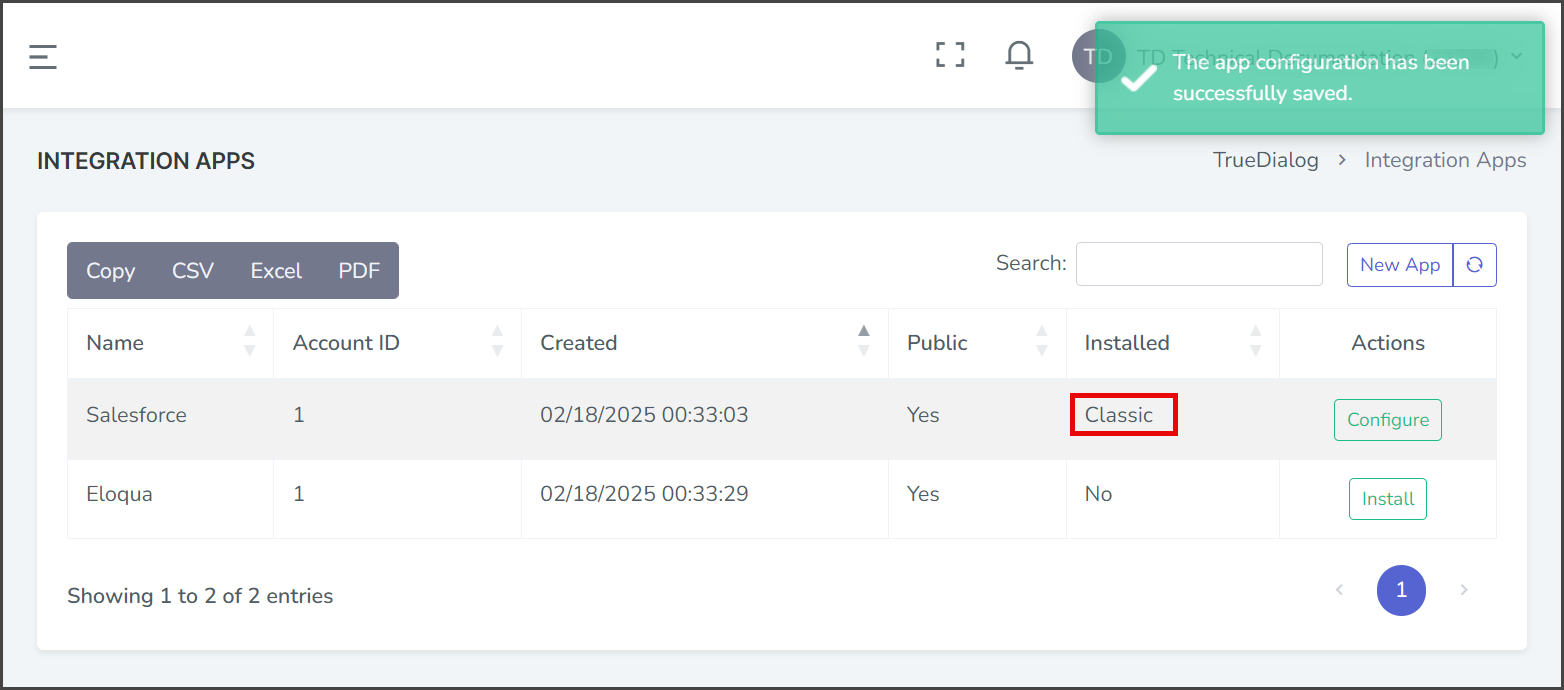This screenshot has height=690, width=1564.
Task: Click the No installed value for Eloqua
Action: coord(1098,494)
